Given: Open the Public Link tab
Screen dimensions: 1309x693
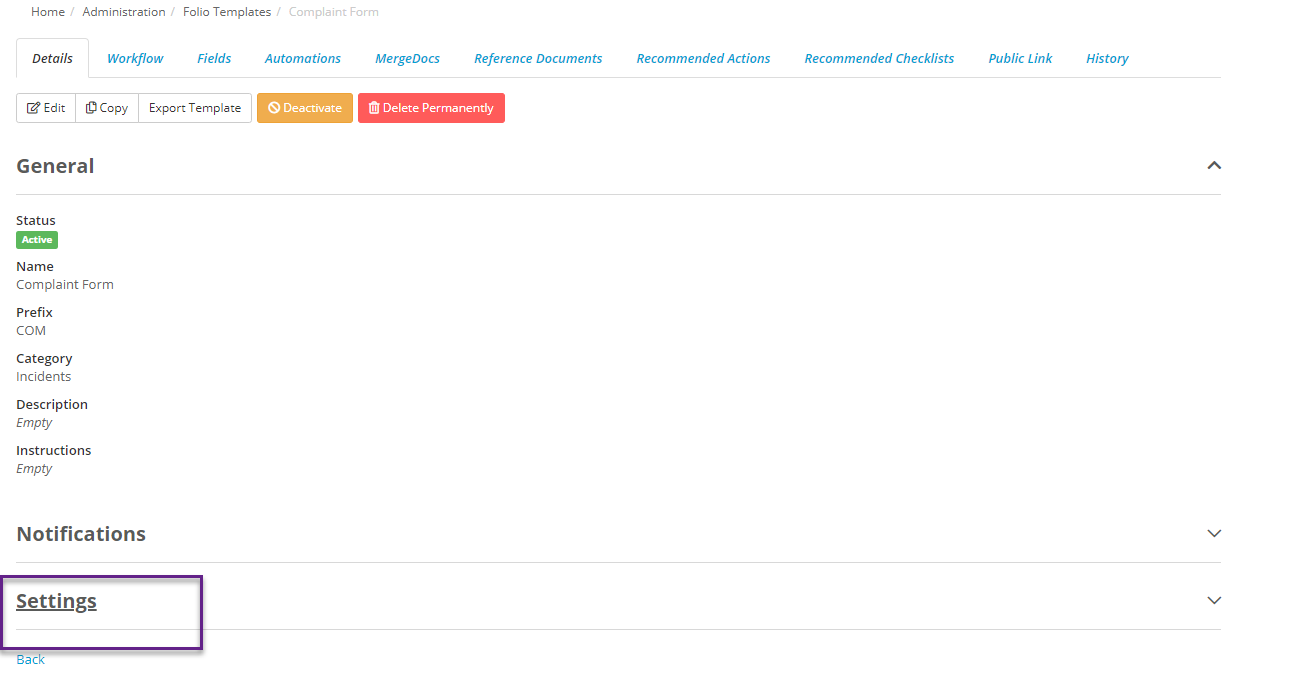Looking at the screenshot, I should click(1020, 58).
